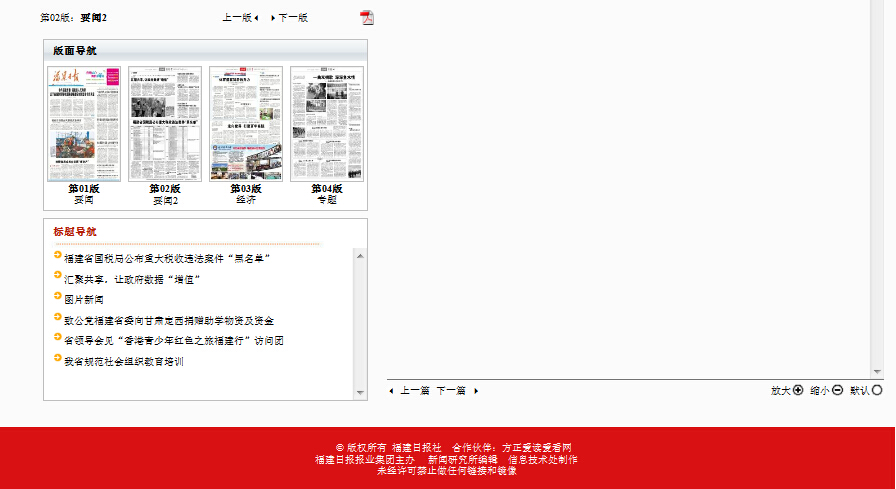Click the zoom in (放大) plus icon
Viewport: 896px width, 489px height.
click(x=798, y=390)
